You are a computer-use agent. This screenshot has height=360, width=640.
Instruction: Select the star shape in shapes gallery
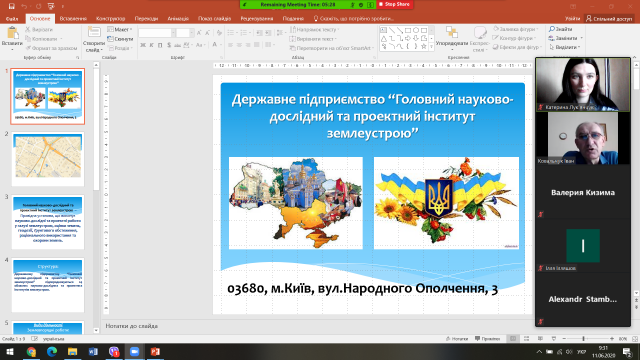[424, 46]
